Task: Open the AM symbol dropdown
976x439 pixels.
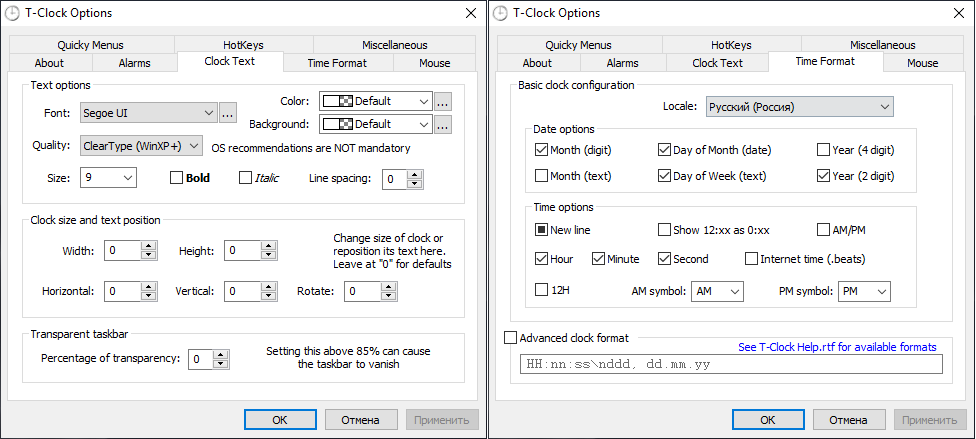Action: (x=717, y=291)
